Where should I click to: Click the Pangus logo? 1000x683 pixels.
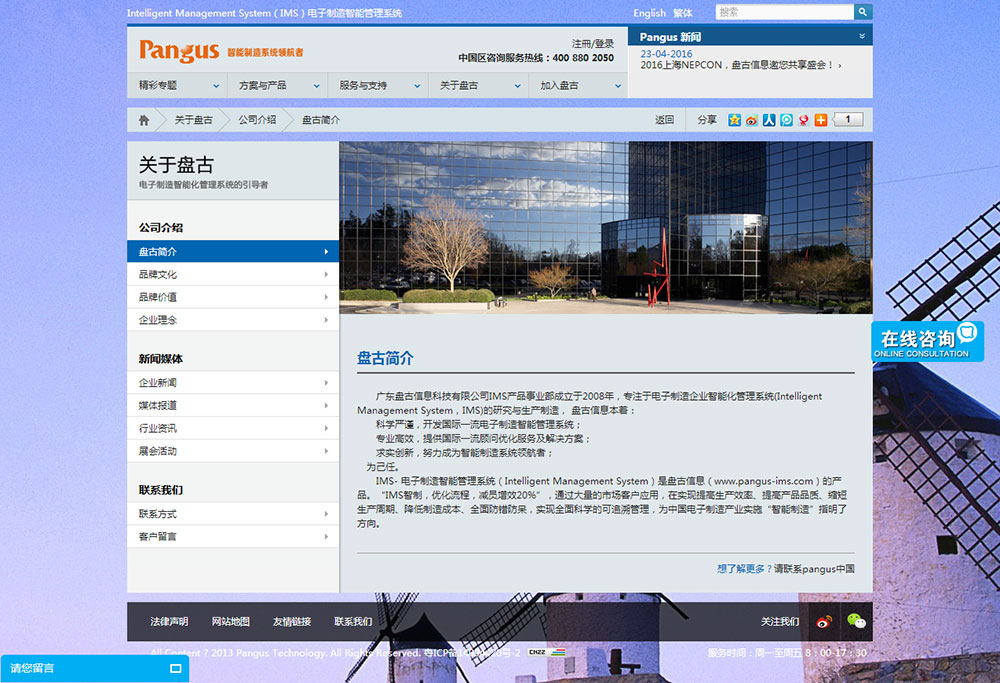pos(179,51)
